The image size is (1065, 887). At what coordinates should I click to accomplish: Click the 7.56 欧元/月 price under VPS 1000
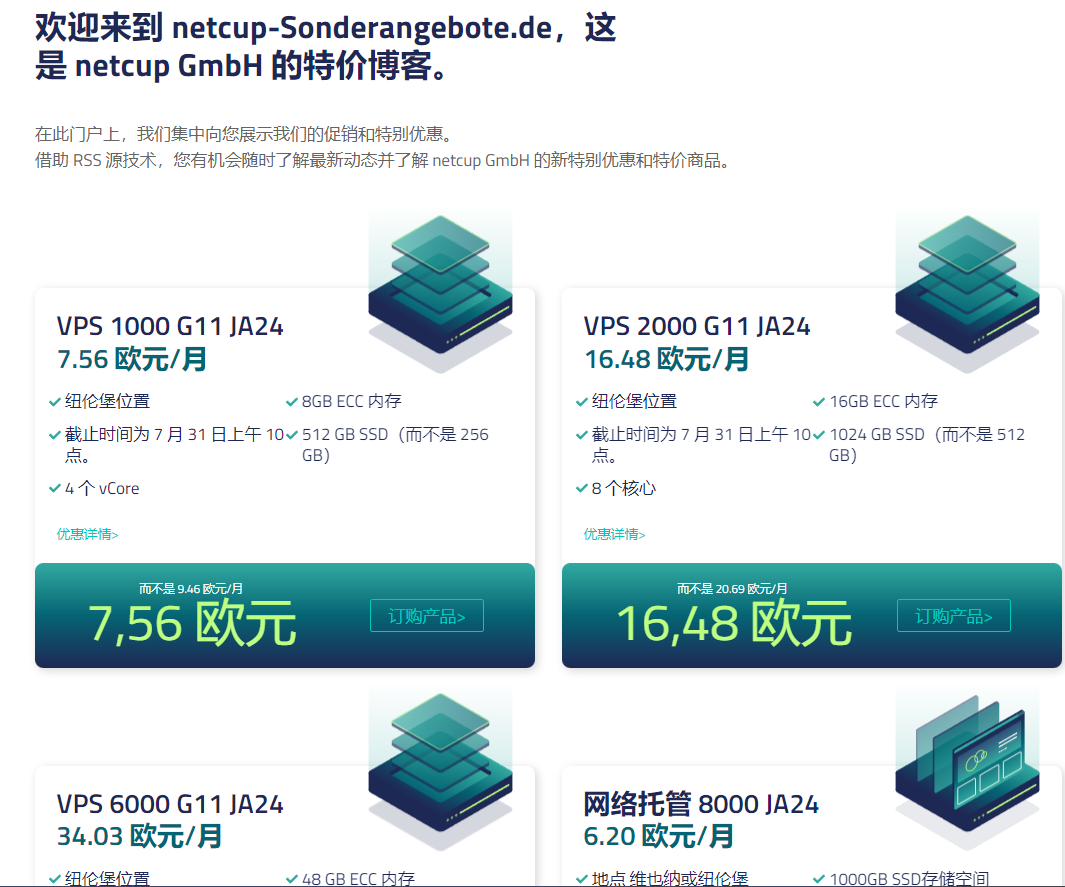click(132, 359)
